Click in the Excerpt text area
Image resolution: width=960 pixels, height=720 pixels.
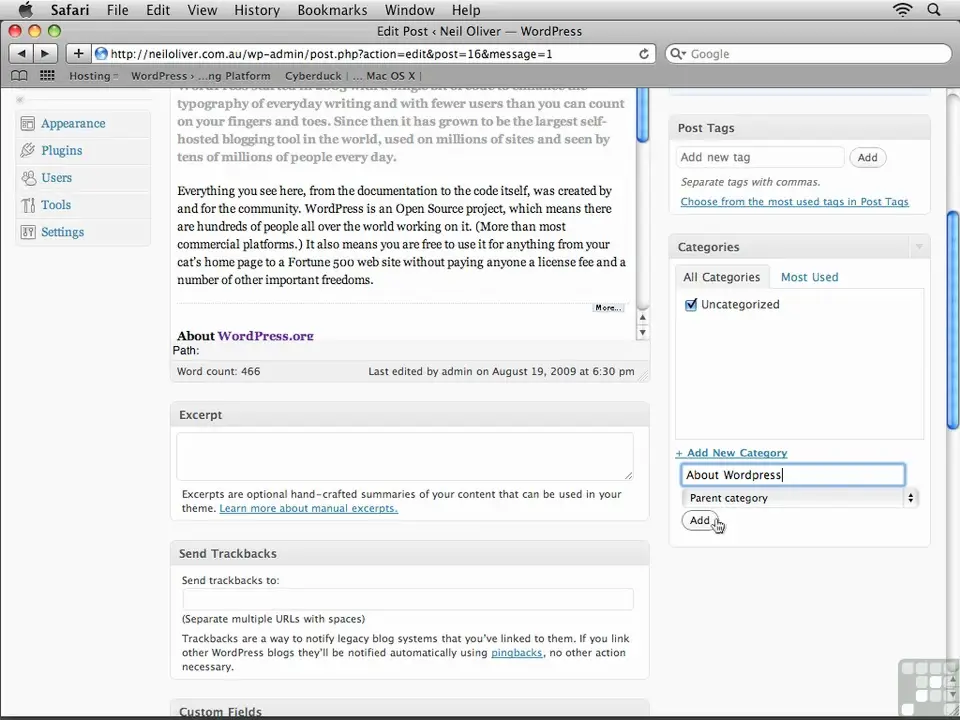coord(405,457)
